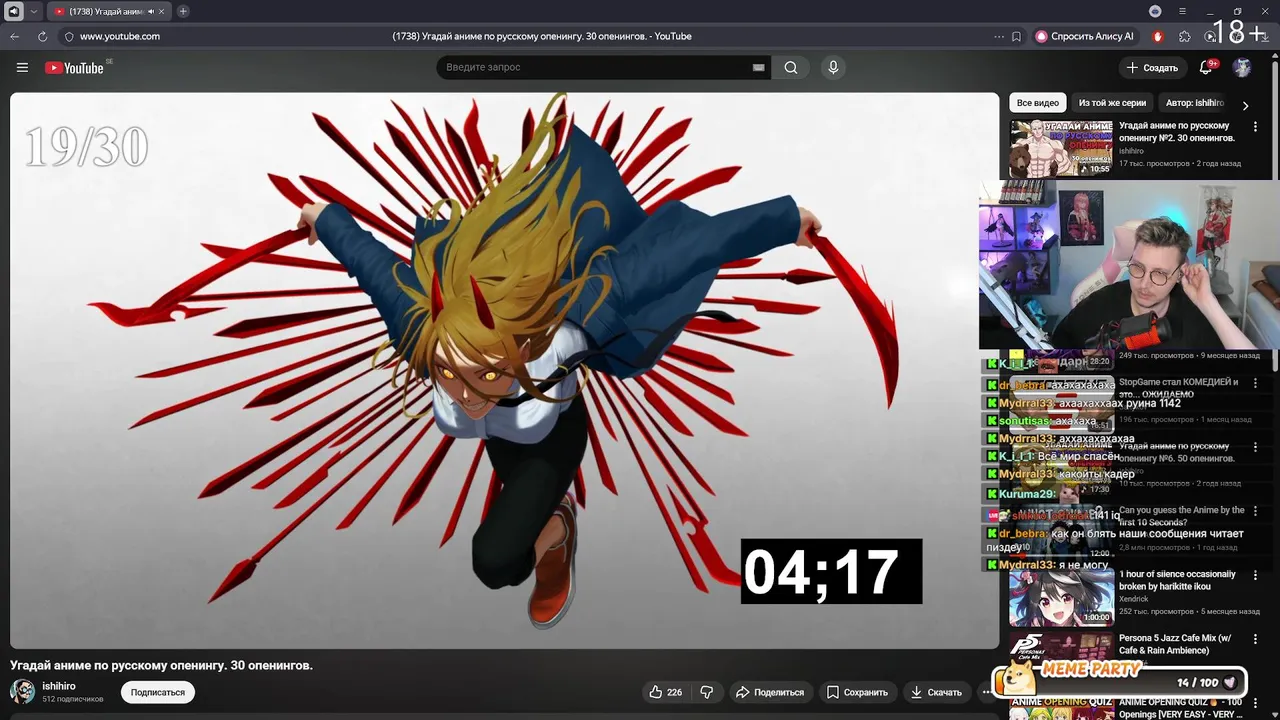Click the Подписаться subscribe button

click(x=158, y=692)
